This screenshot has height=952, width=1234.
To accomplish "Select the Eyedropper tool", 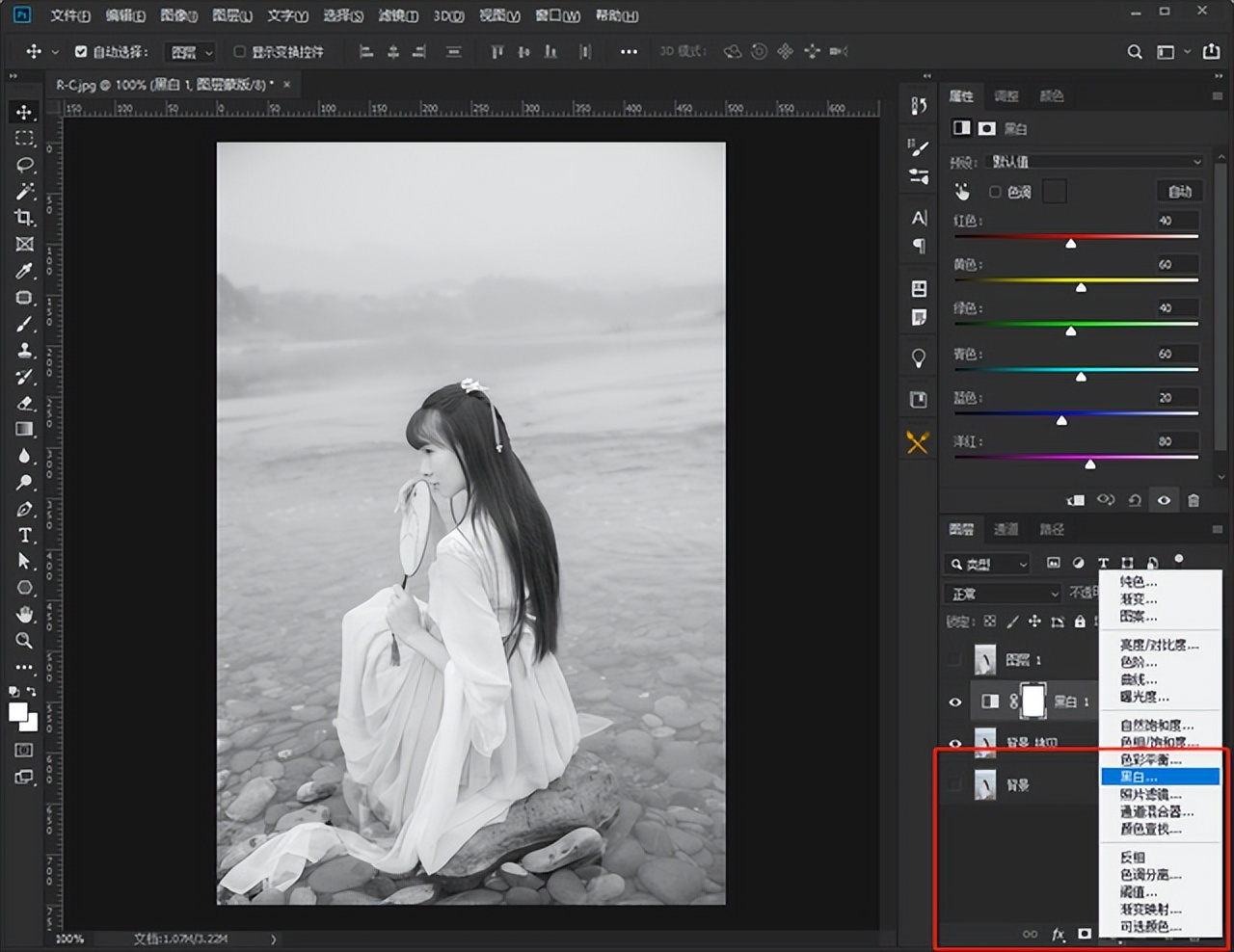I will pyautogui.click(x=24, y=271).
